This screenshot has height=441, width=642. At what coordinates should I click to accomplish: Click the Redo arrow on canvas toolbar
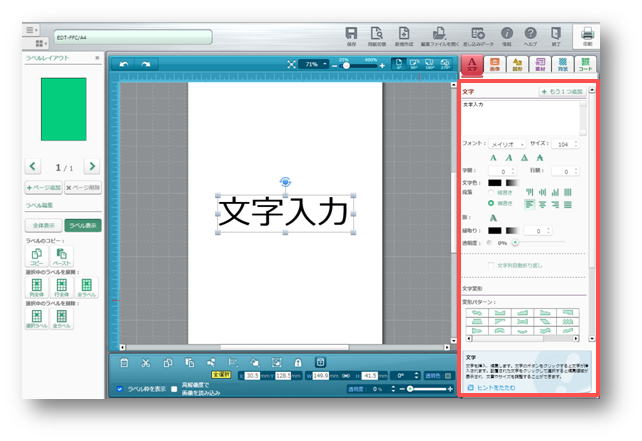click(145, 64)
